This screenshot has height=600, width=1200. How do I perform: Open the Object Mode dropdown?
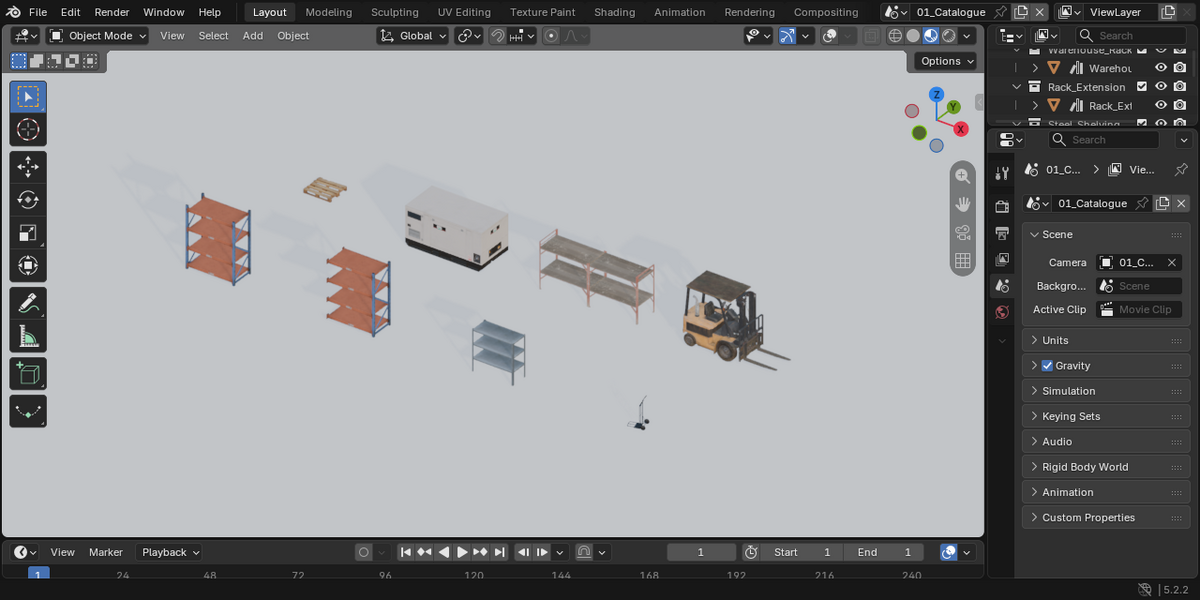(98, 36)
